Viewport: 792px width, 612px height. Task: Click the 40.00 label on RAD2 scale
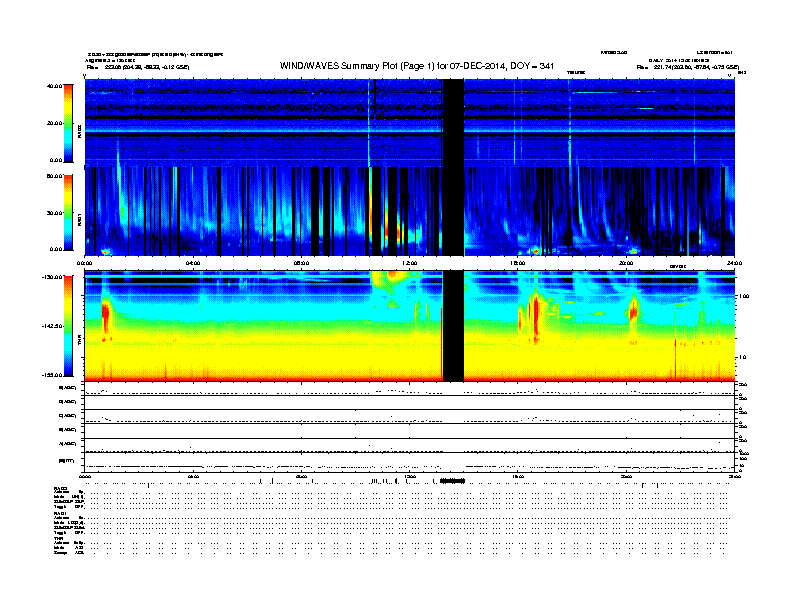click(54, 86)
